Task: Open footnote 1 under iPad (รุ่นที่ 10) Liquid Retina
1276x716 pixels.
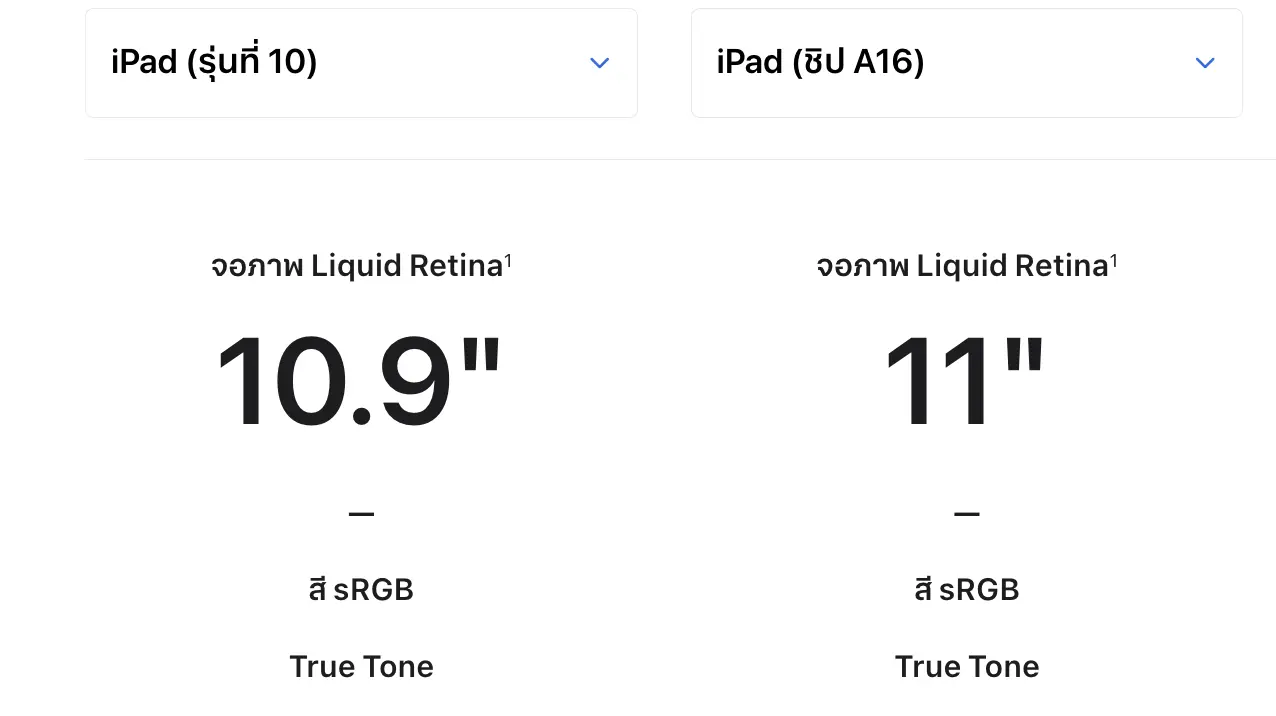Action: (x=508, y=259)
